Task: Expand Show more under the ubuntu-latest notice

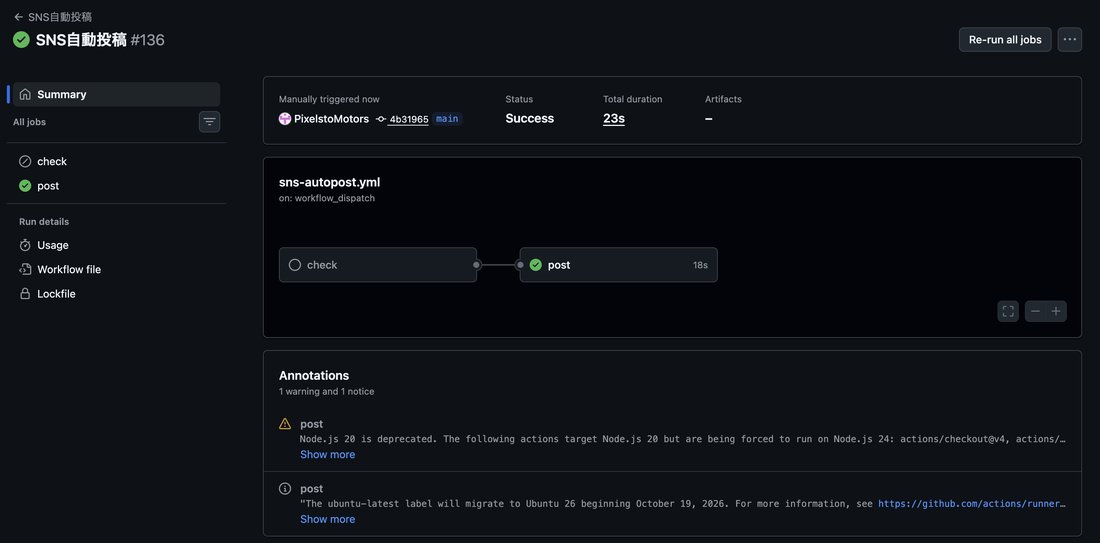Action: click(x=328, y=519)
